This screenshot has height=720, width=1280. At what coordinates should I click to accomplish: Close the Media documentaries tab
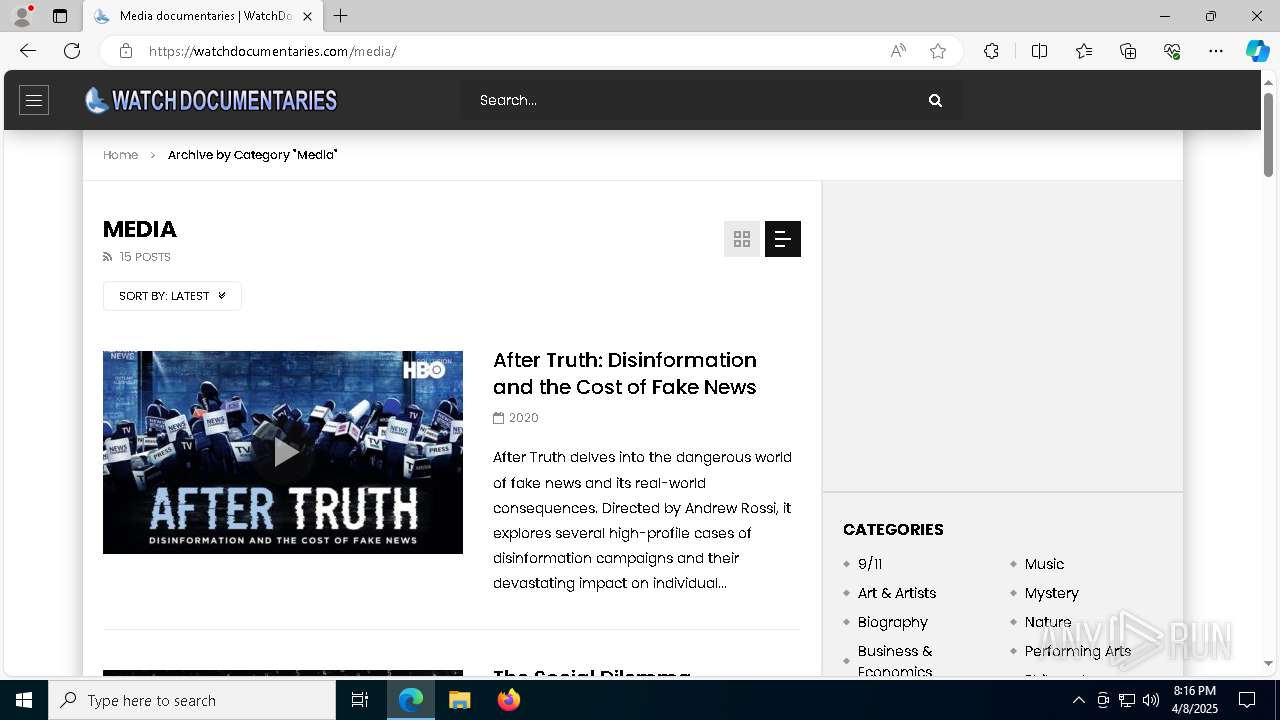[307, 16]
